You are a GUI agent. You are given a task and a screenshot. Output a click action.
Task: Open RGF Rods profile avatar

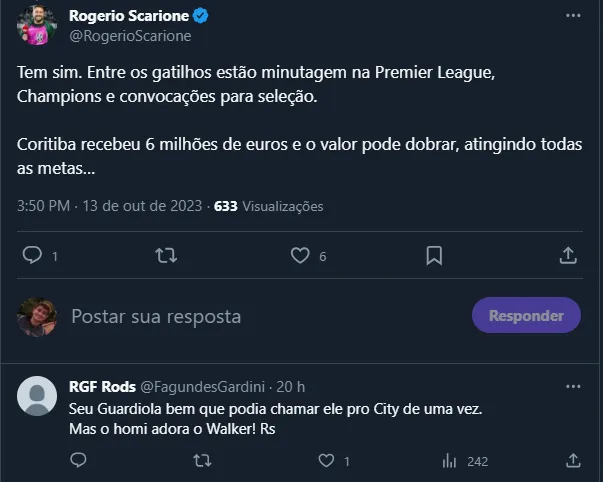coord(37,396)
